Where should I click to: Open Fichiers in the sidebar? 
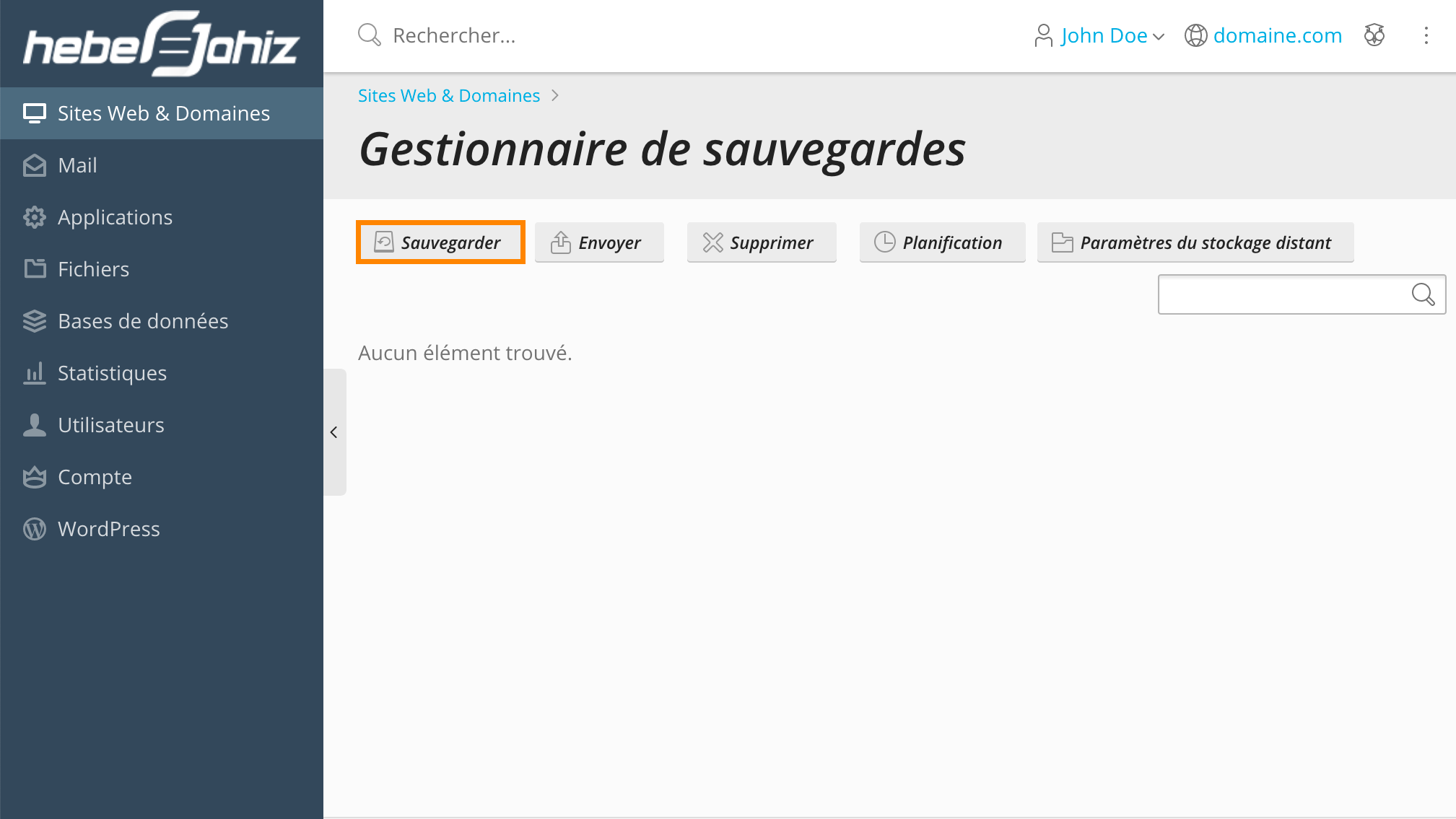[x=162, y=269]
